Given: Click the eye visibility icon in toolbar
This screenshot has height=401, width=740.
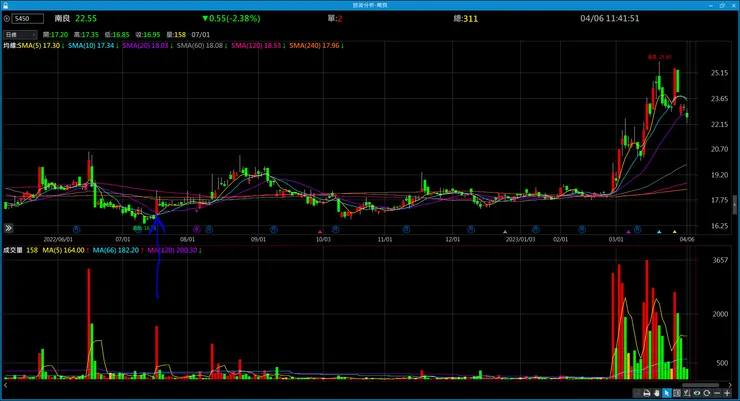Looking at the screenshot, I should tap(697, 393).
